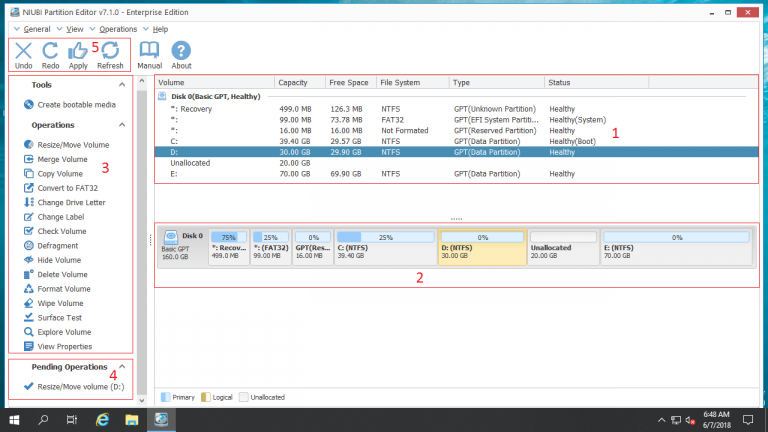
Task: Select the Unallocated row in the volume list
Action: click(x=456, y=163)
